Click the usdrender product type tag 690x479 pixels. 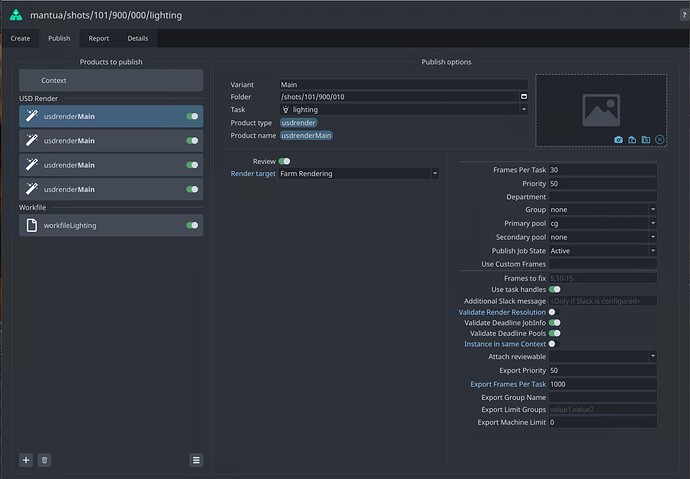click(298, 123)
